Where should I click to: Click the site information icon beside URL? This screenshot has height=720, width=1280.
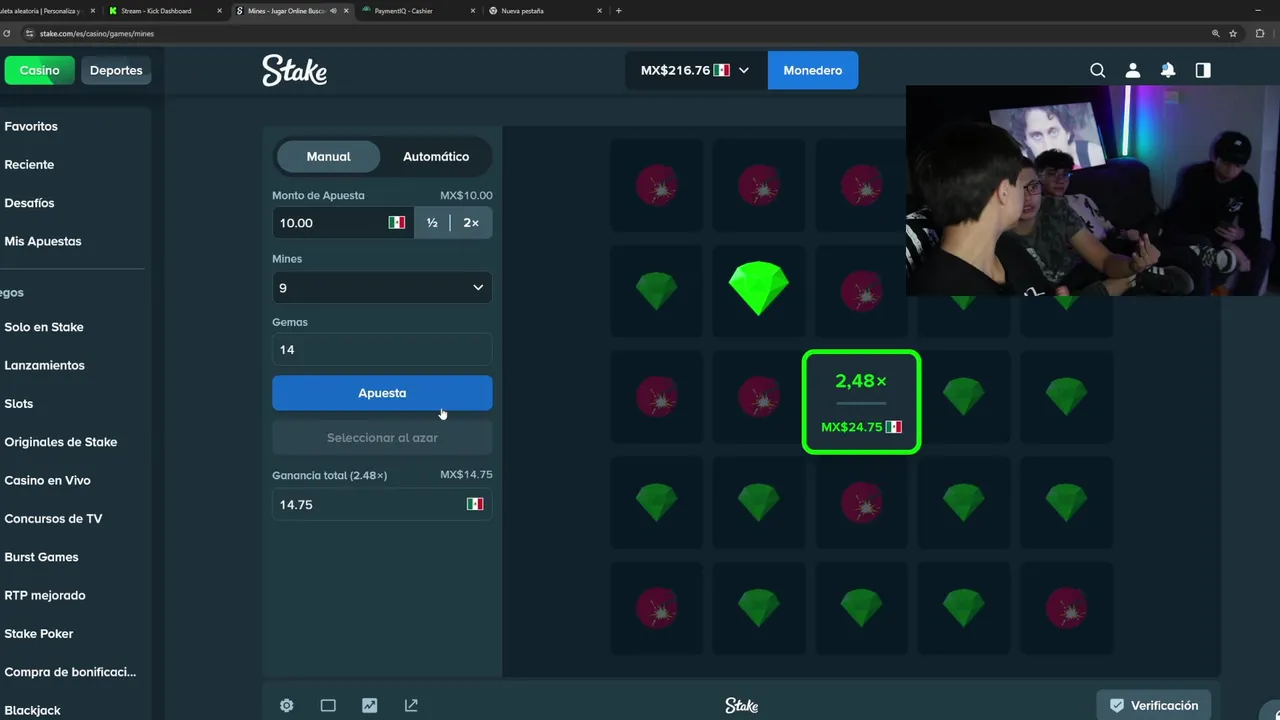point(30,33)
